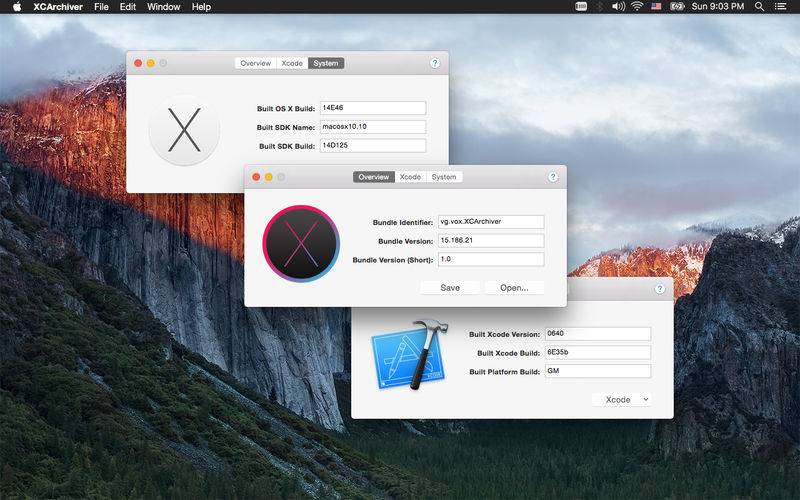
Task: Select System tab in back System window
Action: [x=326, y=63]
